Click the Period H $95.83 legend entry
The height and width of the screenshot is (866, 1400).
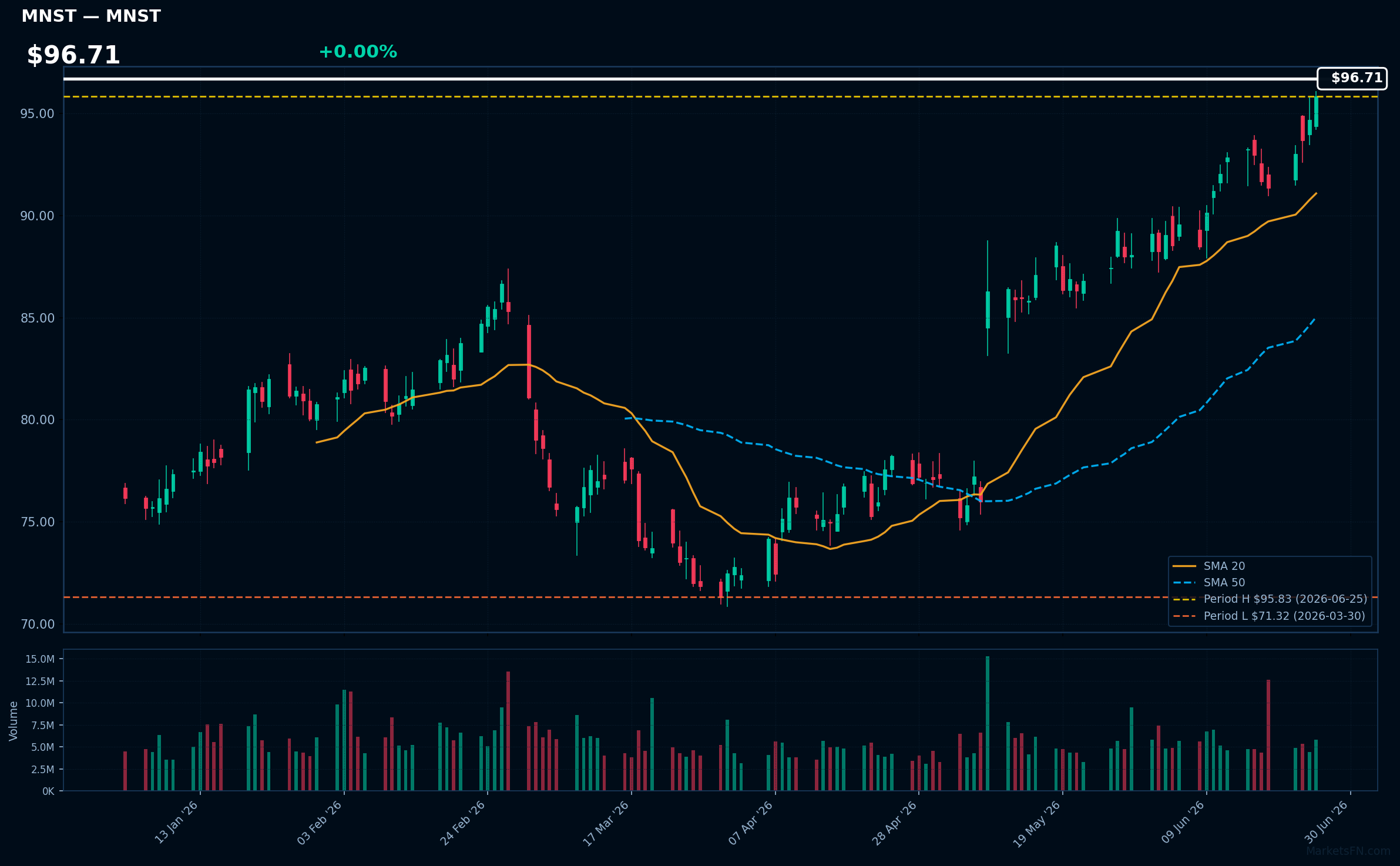tap(1270, 599)
